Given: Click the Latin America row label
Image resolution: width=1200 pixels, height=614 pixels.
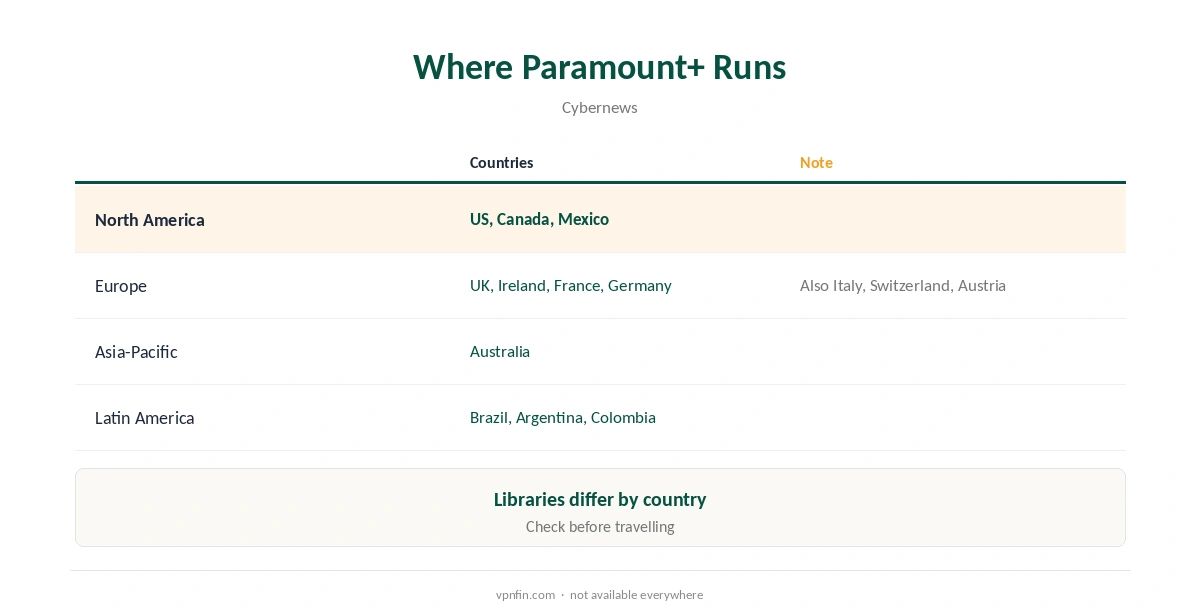Looking at the screenshot, I should point(145,418).
